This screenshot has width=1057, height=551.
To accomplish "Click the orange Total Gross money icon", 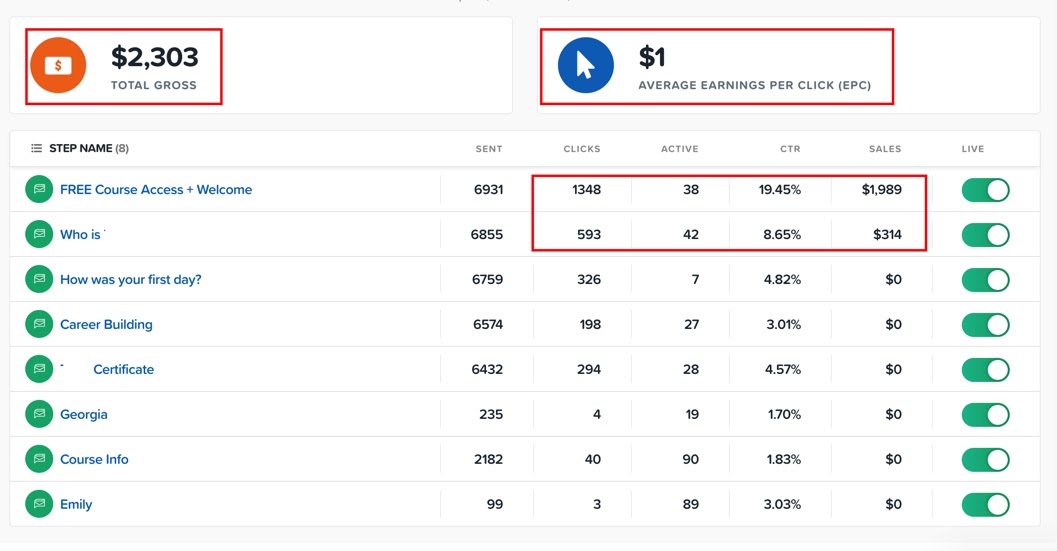I will coord(58,65).
